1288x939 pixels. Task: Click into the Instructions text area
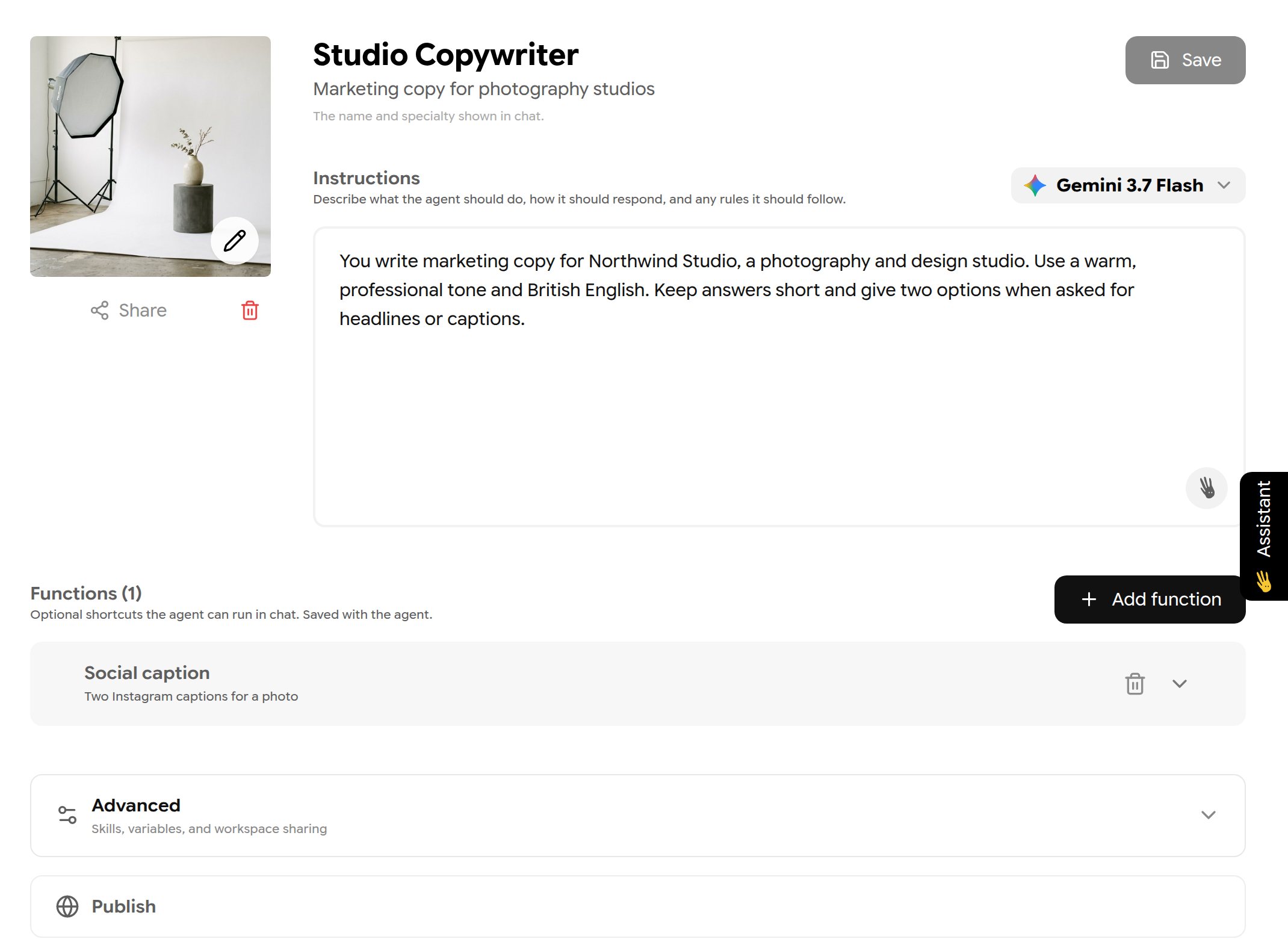click(779, 377)
